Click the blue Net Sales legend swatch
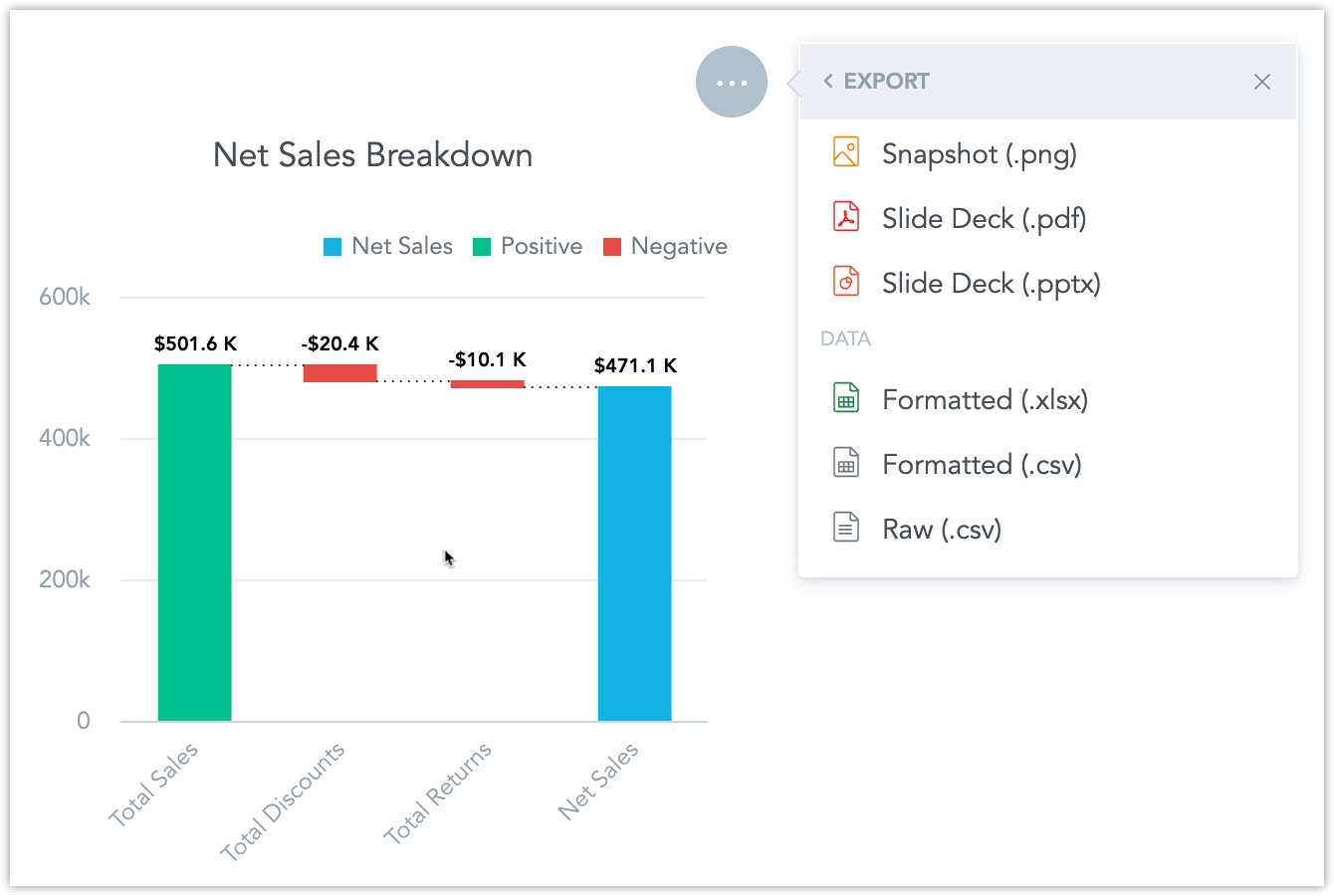The height and width of the screenshot is (896, 1334). 333,245
